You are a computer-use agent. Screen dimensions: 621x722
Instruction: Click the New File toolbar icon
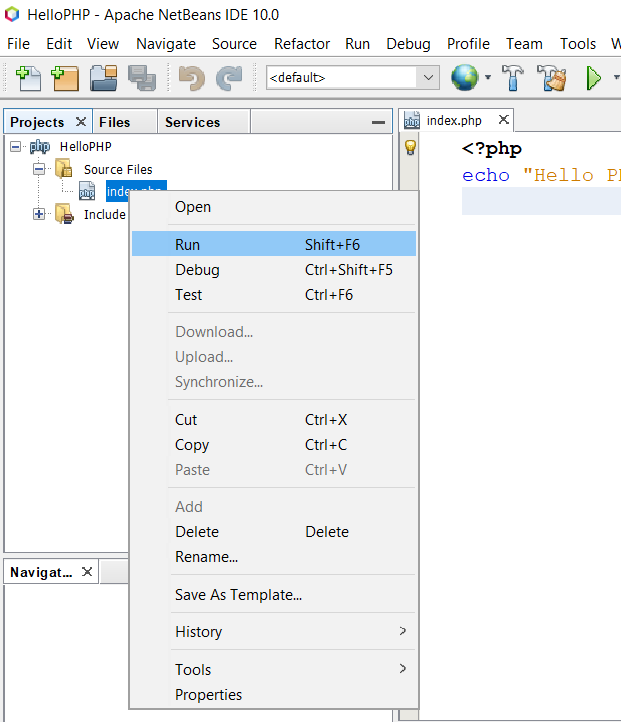pos(29,78)
